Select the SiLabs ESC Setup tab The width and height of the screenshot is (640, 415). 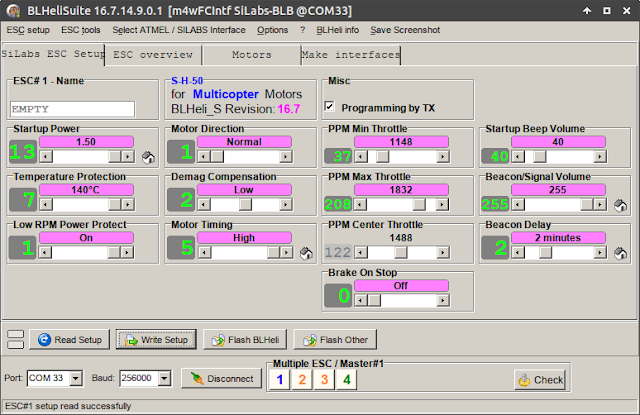(x=53, y=54)
